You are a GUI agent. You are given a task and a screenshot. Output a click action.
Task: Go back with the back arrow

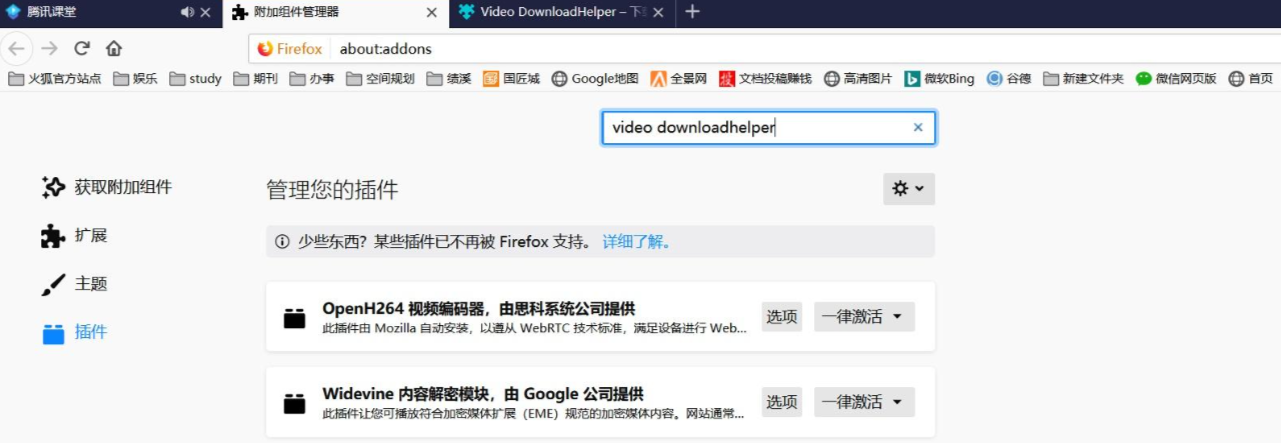pos(18,48)
